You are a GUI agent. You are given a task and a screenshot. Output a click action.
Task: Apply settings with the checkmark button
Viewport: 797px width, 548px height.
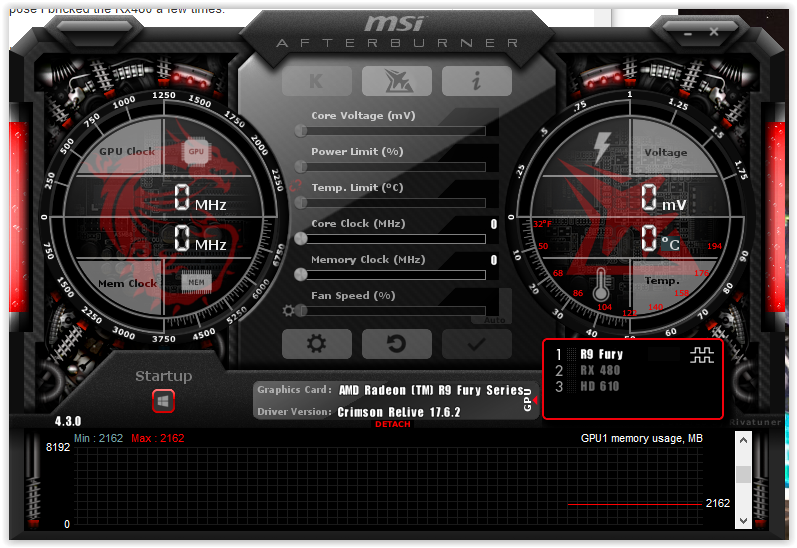(x=476, y=344)
